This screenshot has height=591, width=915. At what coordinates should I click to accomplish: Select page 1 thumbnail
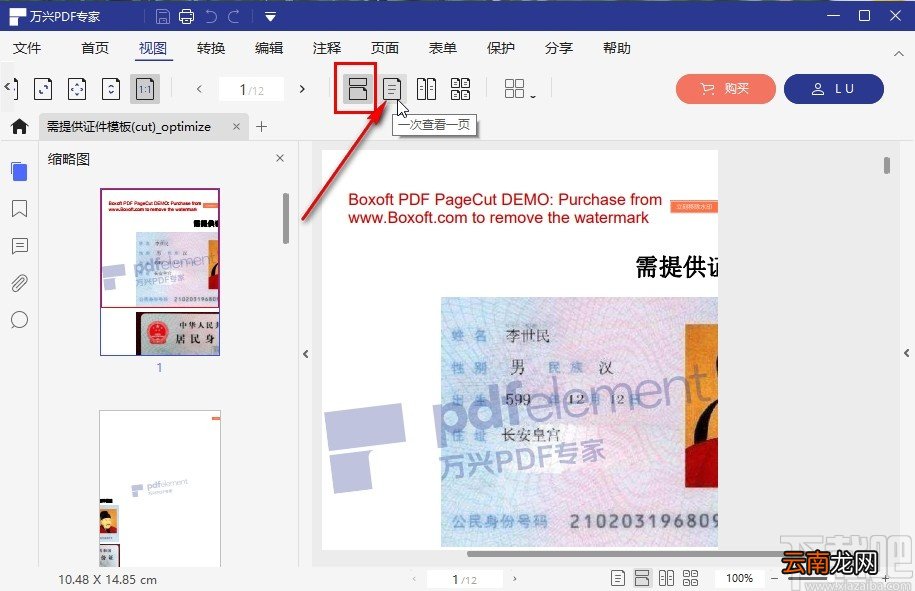point(160,272)
